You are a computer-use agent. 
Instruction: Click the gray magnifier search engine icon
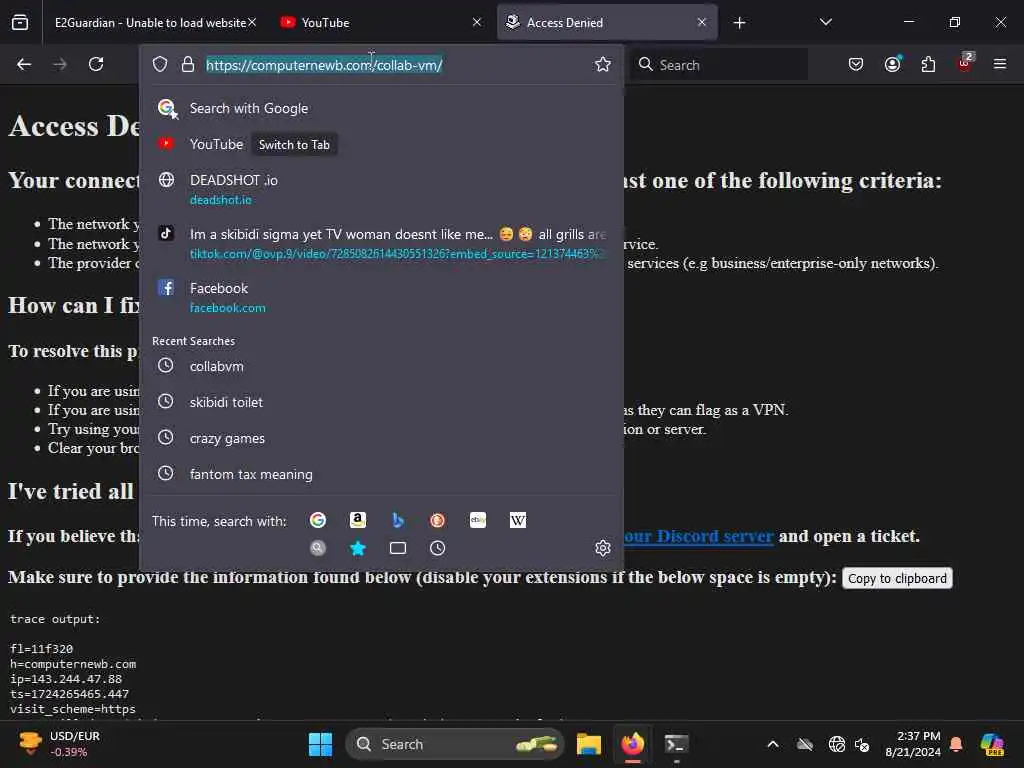tap(318, 548)
